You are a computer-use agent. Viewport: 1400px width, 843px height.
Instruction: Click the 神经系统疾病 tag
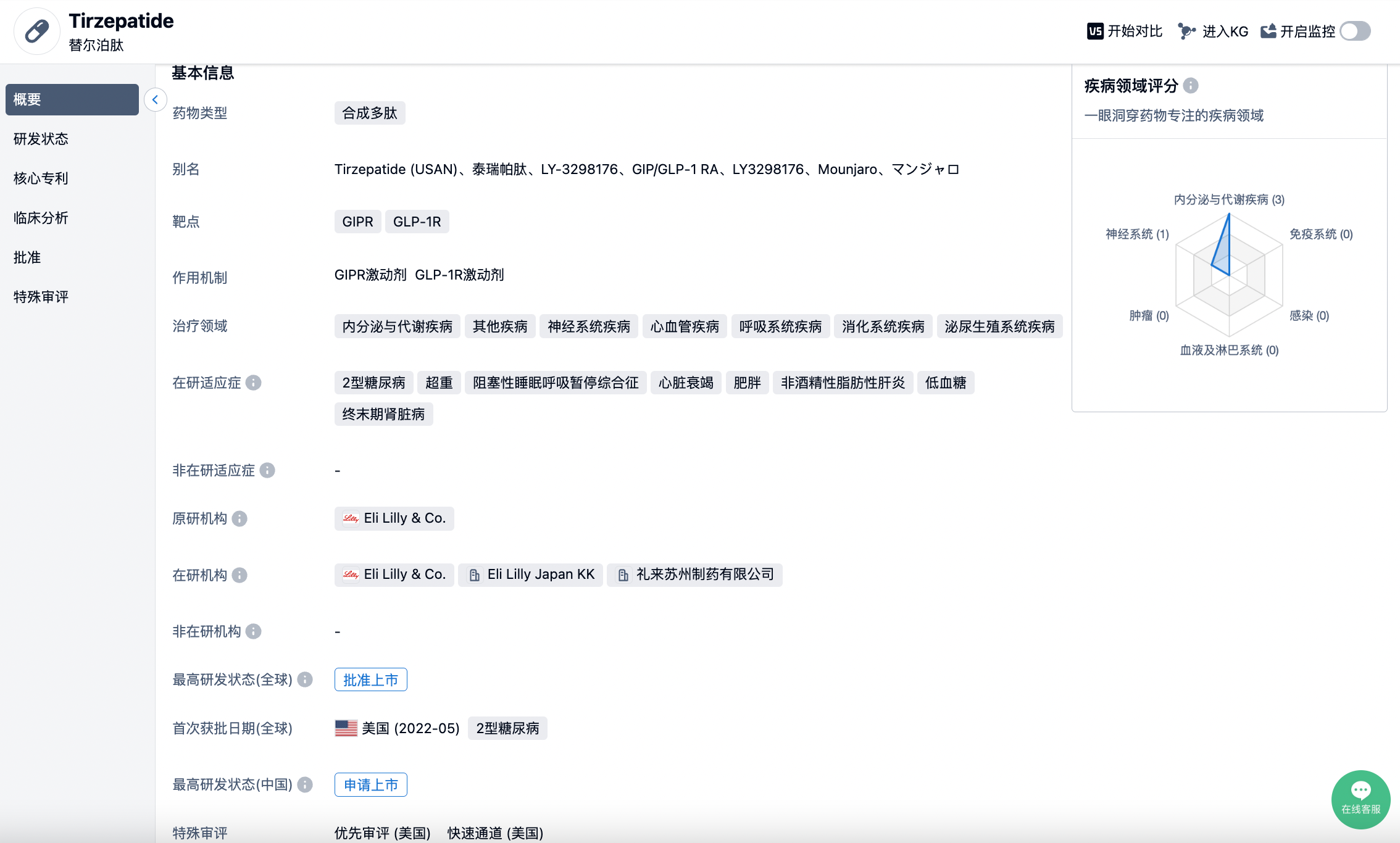coord(589,326)
